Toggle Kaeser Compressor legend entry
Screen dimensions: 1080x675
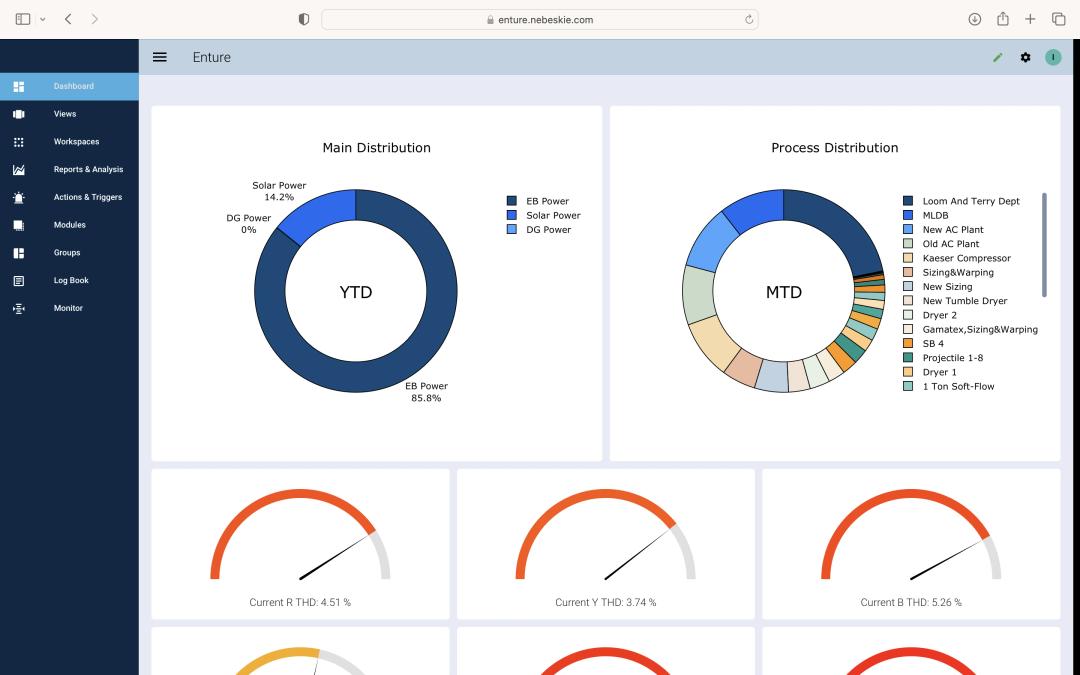click(x=957, y=258)
